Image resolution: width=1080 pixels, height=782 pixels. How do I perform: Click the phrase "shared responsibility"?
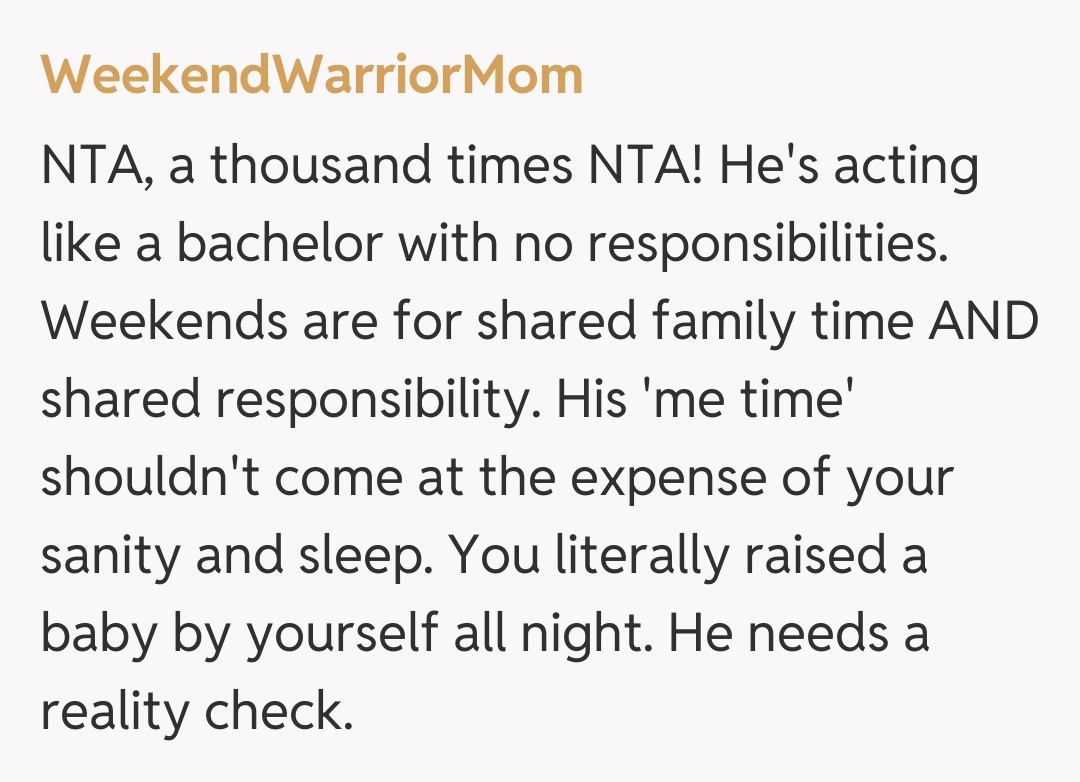click(286, 401)
